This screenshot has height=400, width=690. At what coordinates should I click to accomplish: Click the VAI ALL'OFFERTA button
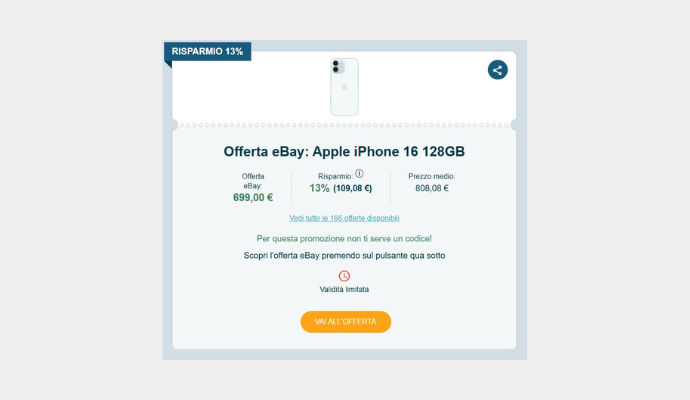pos(345,322)
